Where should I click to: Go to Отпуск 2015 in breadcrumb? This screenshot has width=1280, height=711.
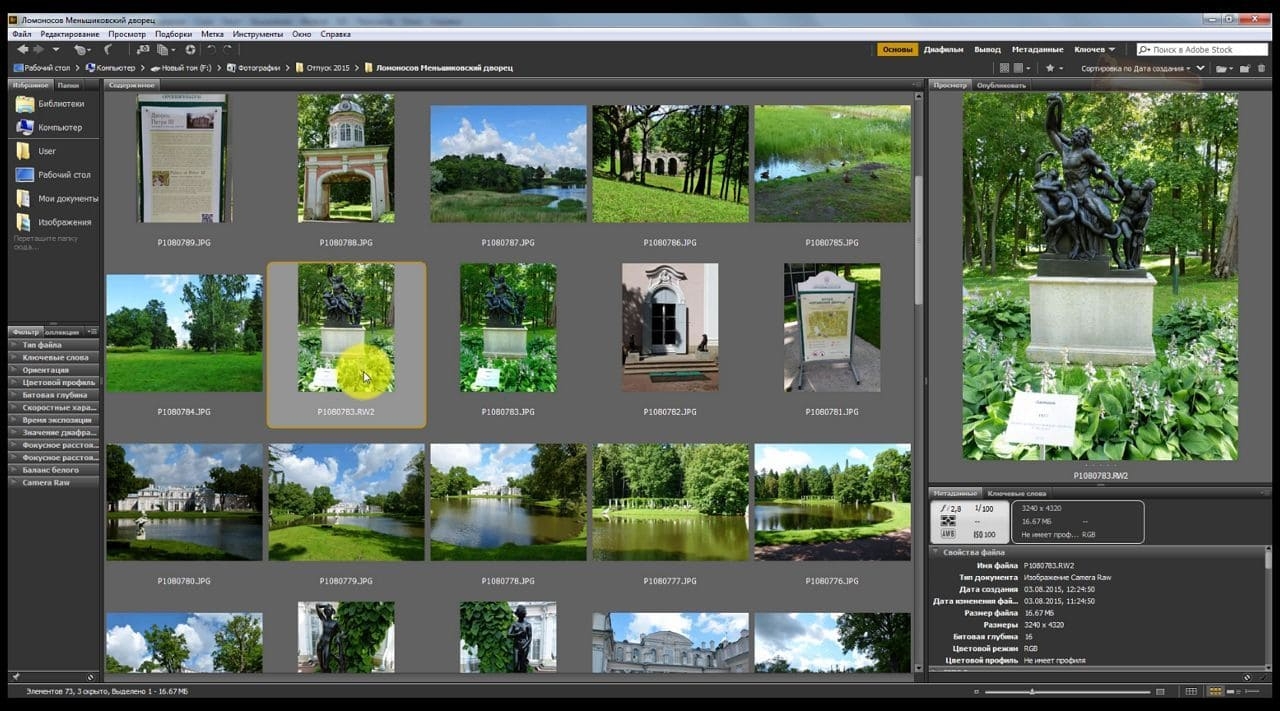click(322, 68)
